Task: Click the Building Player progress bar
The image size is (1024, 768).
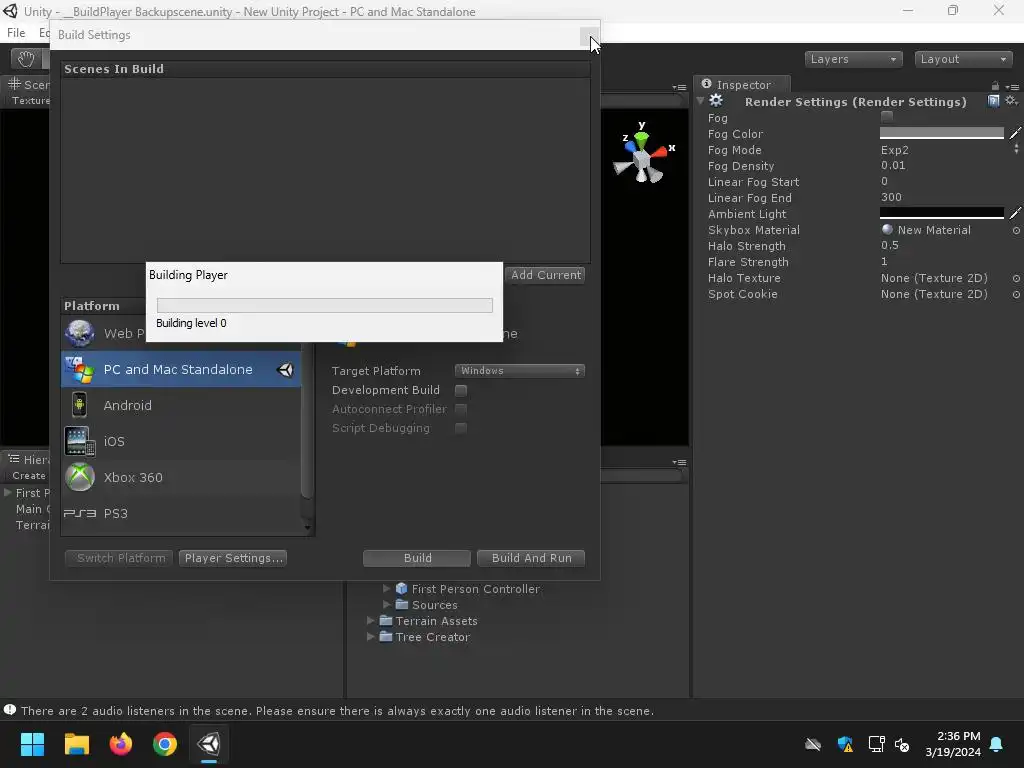Action: tap(325, 305)
